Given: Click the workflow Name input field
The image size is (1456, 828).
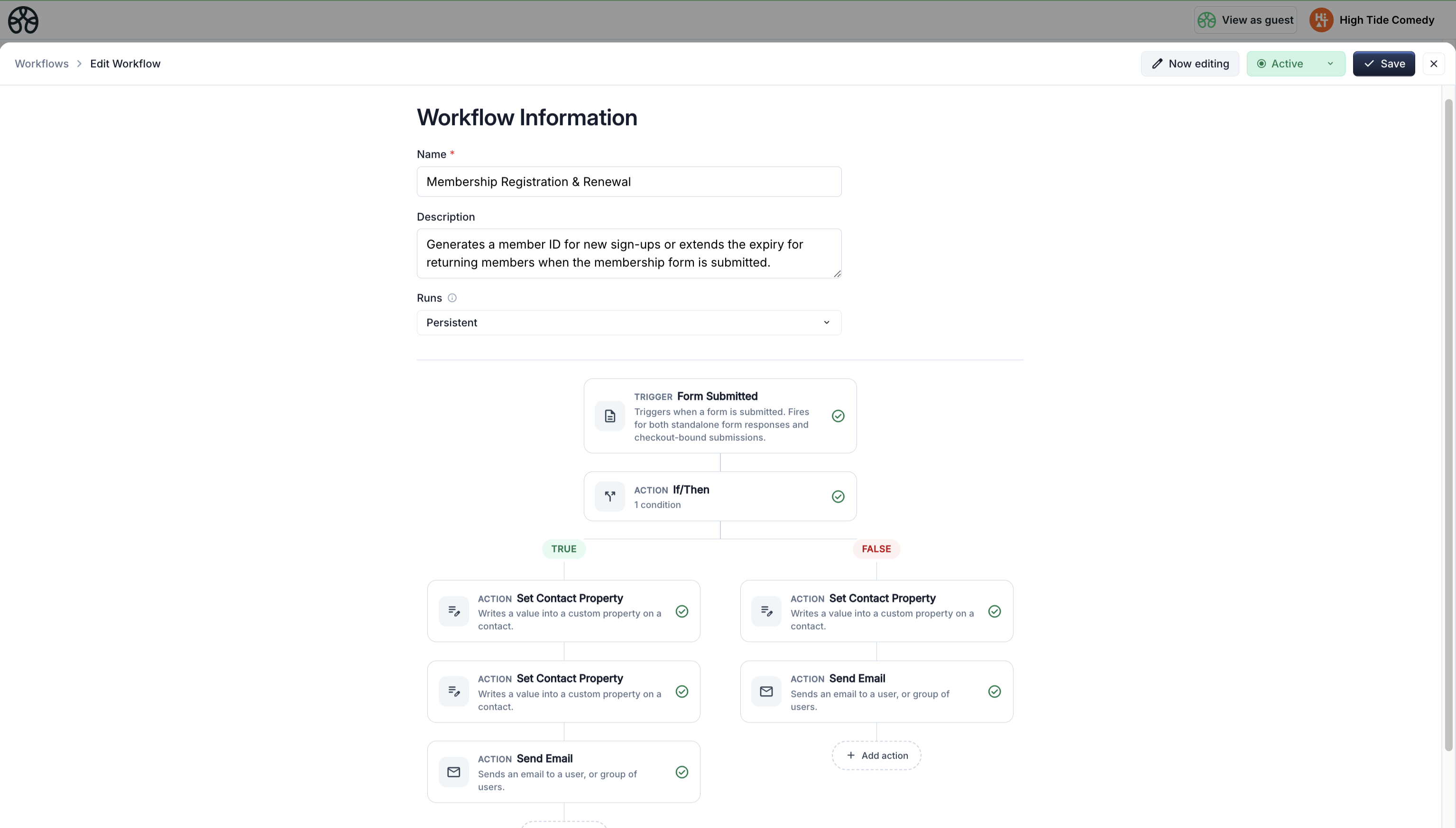Looking at the screenshot, I should tap(628, 182).
